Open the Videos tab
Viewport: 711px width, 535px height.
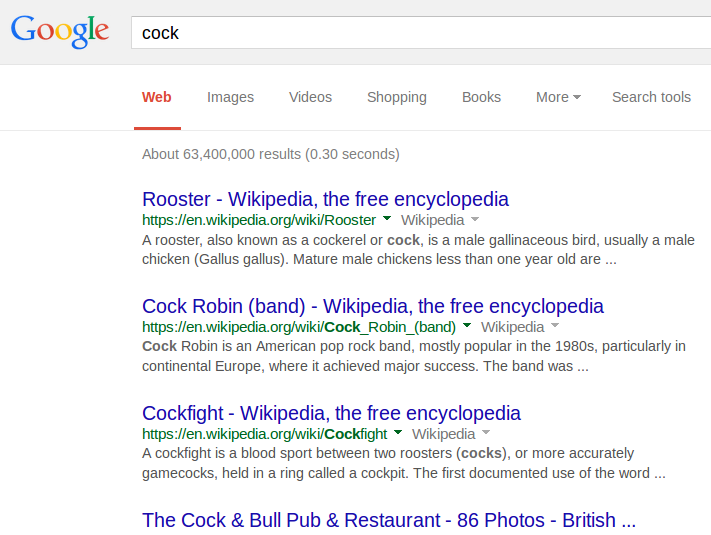click(310, 97)
